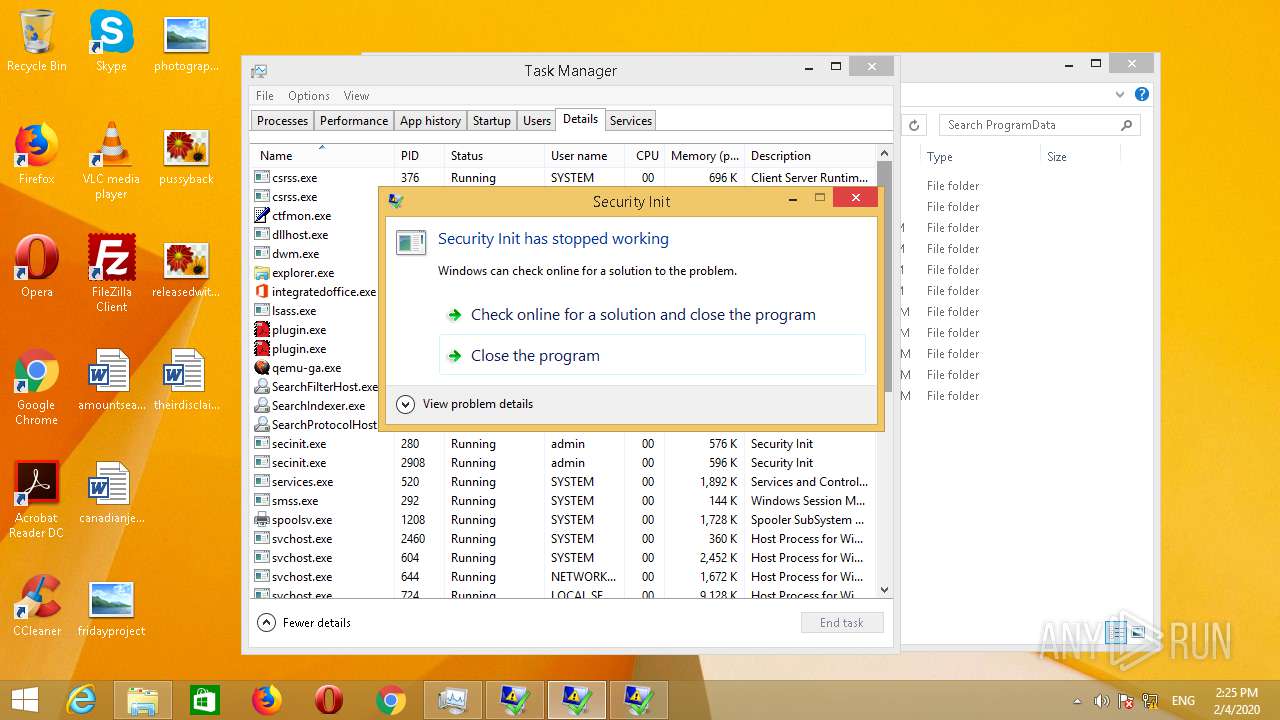Click the Windows Start button
Screen dimensions: 1280x720
[x=25, y=700]
